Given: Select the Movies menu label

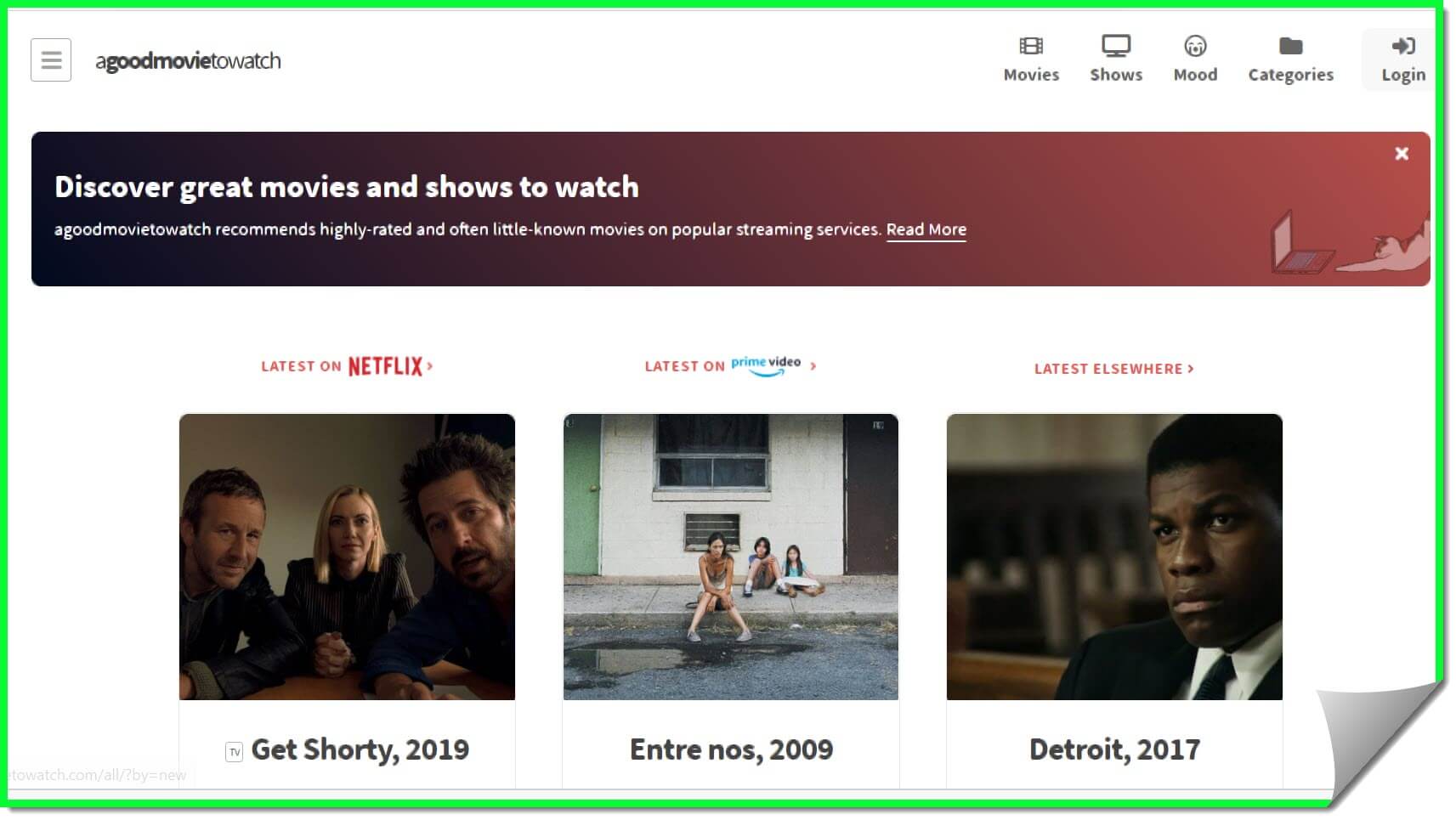Looking at the screenshot, I should [1031, 75].
